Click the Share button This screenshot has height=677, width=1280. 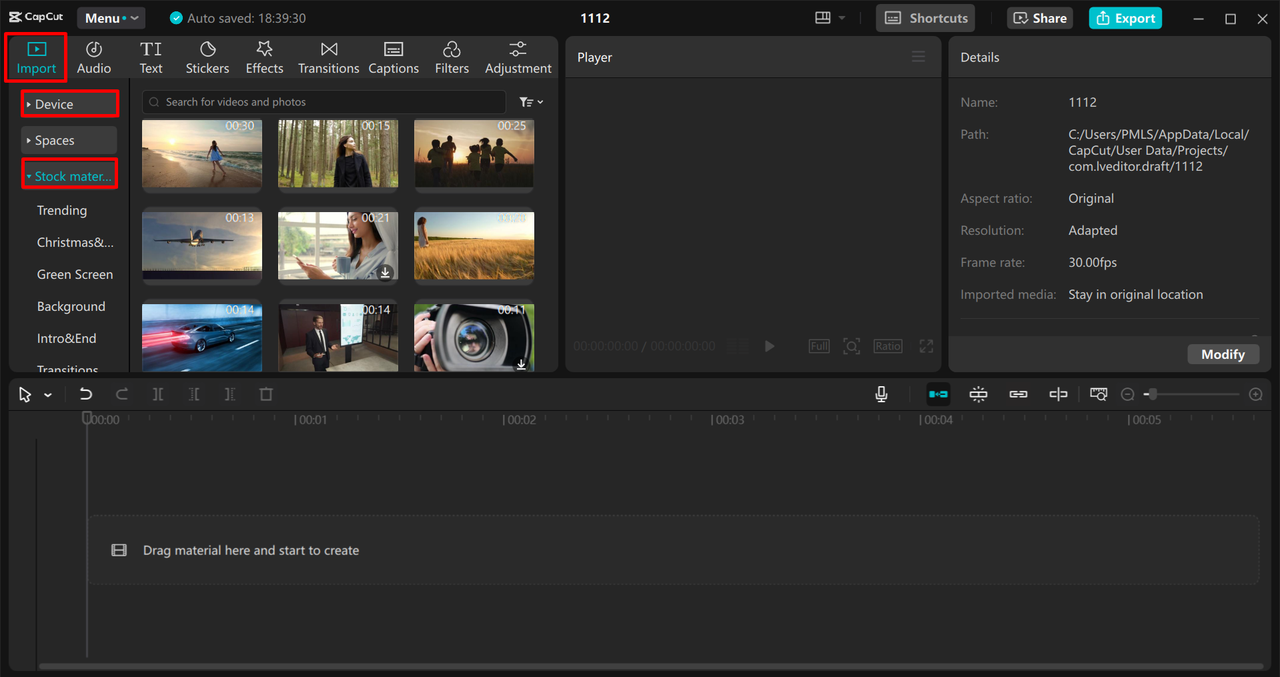coord(1039,18)
